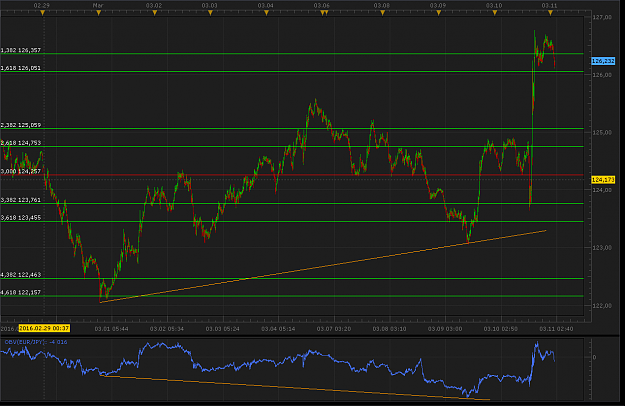This screenshot has width=625, height=406.
Task: Click the yellow day marker under 03.04
Action: coord(266,13)
